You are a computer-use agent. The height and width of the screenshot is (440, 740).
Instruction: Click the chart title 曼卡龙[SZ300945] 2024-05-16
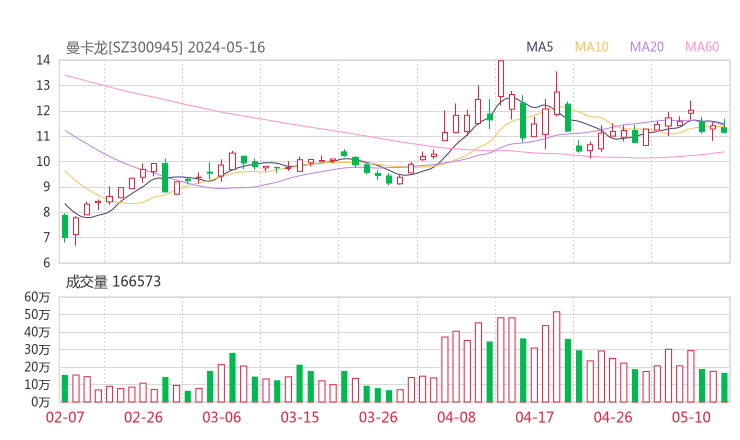[166, 47]
